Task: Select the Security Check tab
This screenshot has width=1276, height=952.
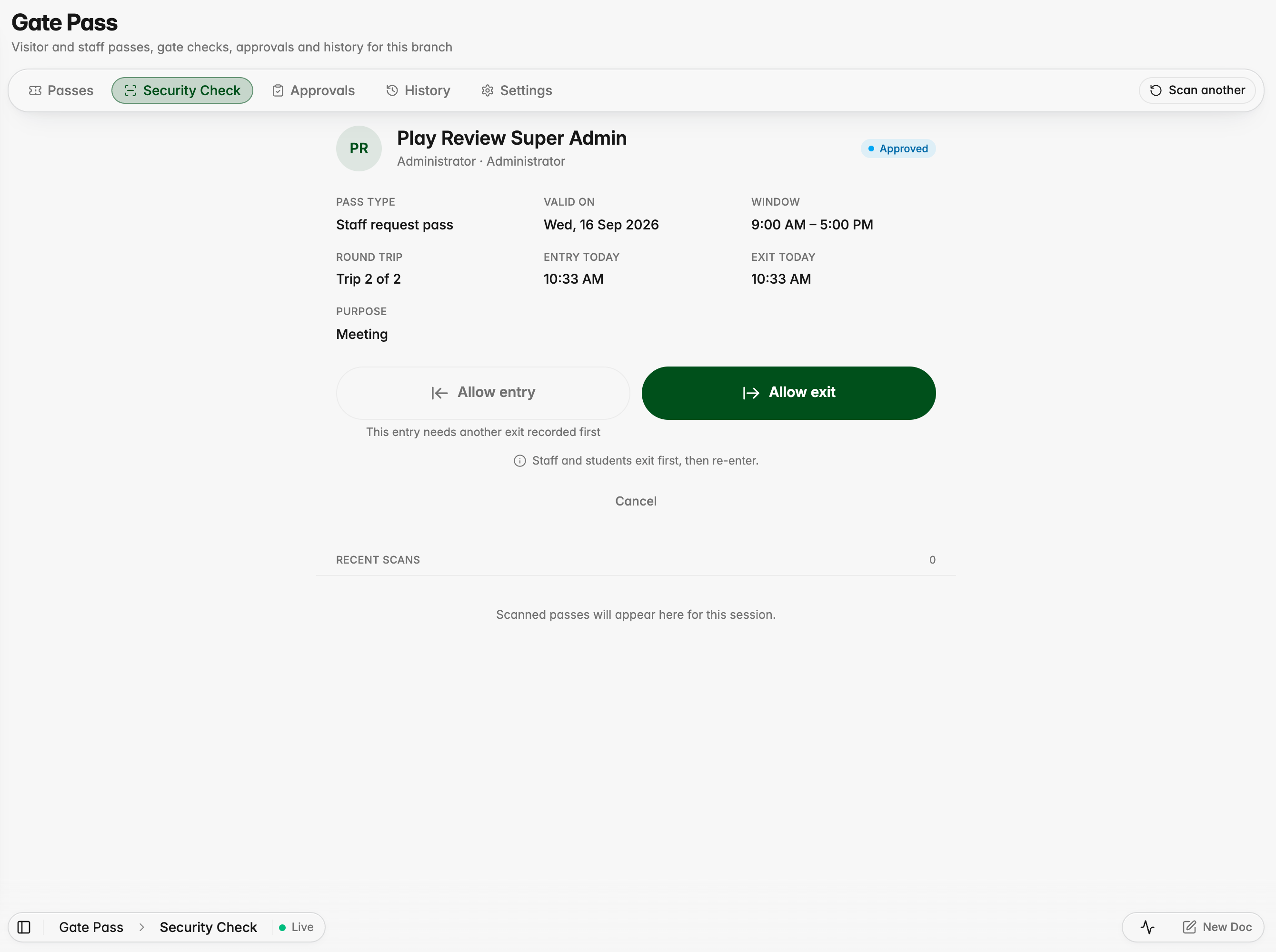Action: click(182, 90)
